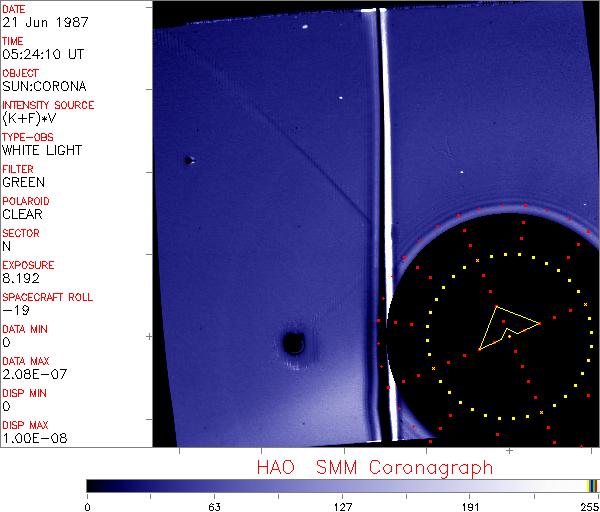
Task: Click the color bar at tick 127
Action: pos(343,485)
